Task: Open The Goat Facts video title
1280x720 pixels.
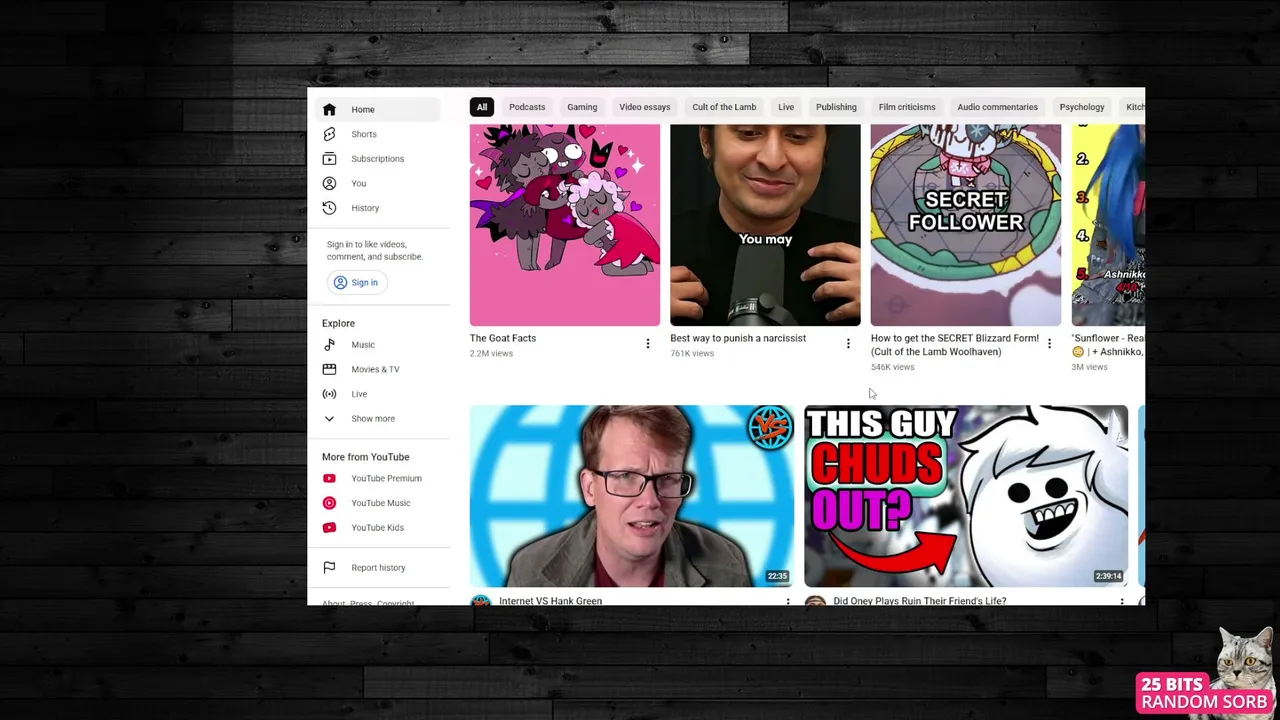Action: click(x=503, y=338)
